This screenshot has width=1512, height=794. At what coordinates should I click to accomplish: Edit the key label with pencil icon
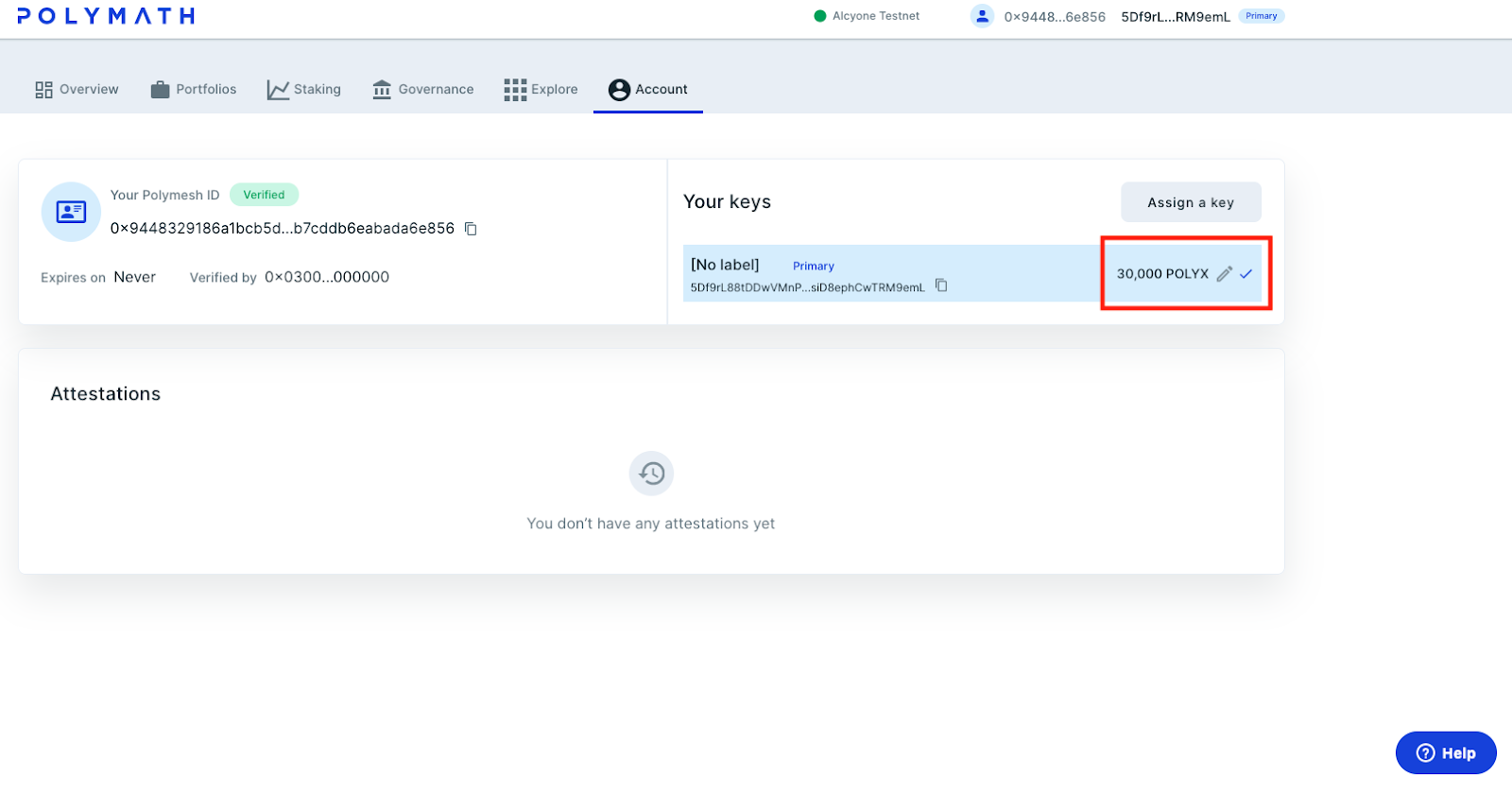click(x=1225, y=274)
